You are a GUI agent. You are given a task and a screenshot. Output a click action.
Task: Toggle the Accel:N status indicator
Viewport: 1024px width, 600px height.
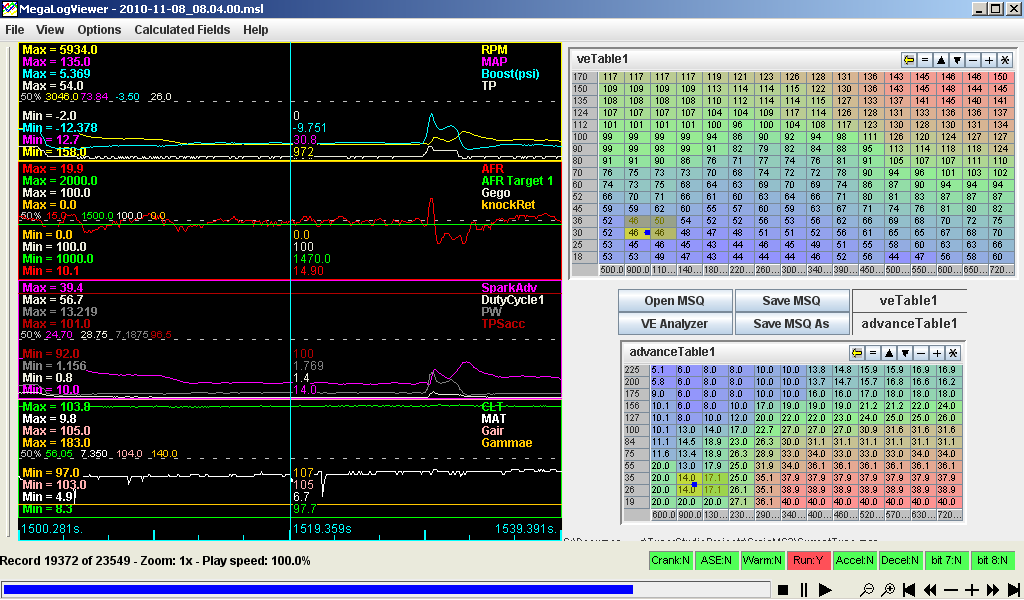855,561
